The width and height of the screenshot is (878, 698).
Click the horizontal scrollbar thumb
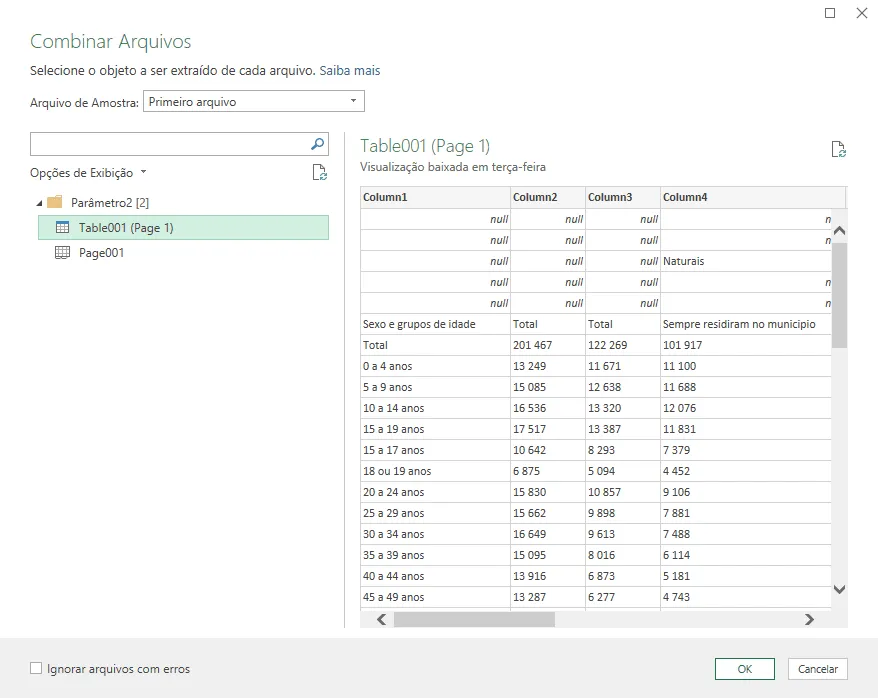pyautogui.click(x=474, y=619)
